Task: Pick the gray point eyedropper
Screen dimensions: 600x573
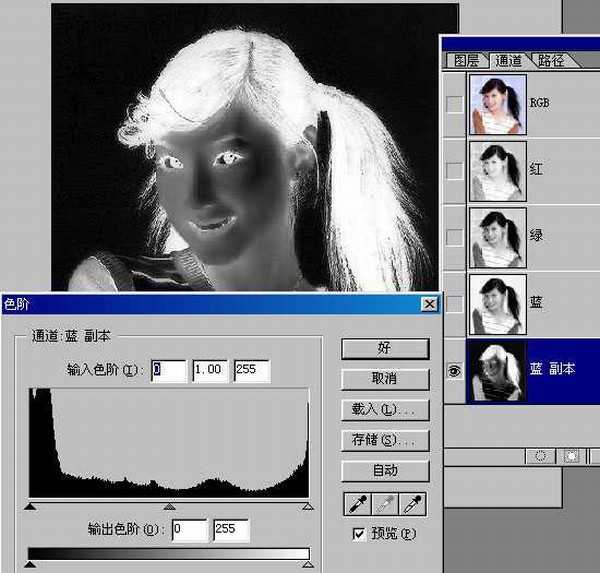Action: 385,503
